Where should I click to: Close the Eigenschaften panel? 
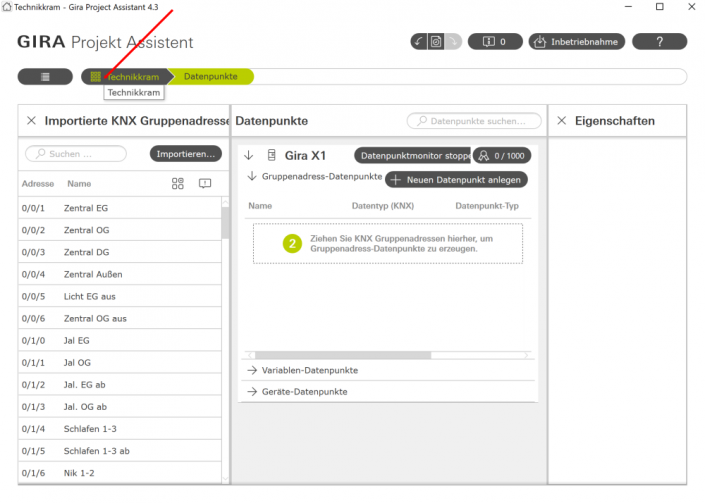coord(562,120)
